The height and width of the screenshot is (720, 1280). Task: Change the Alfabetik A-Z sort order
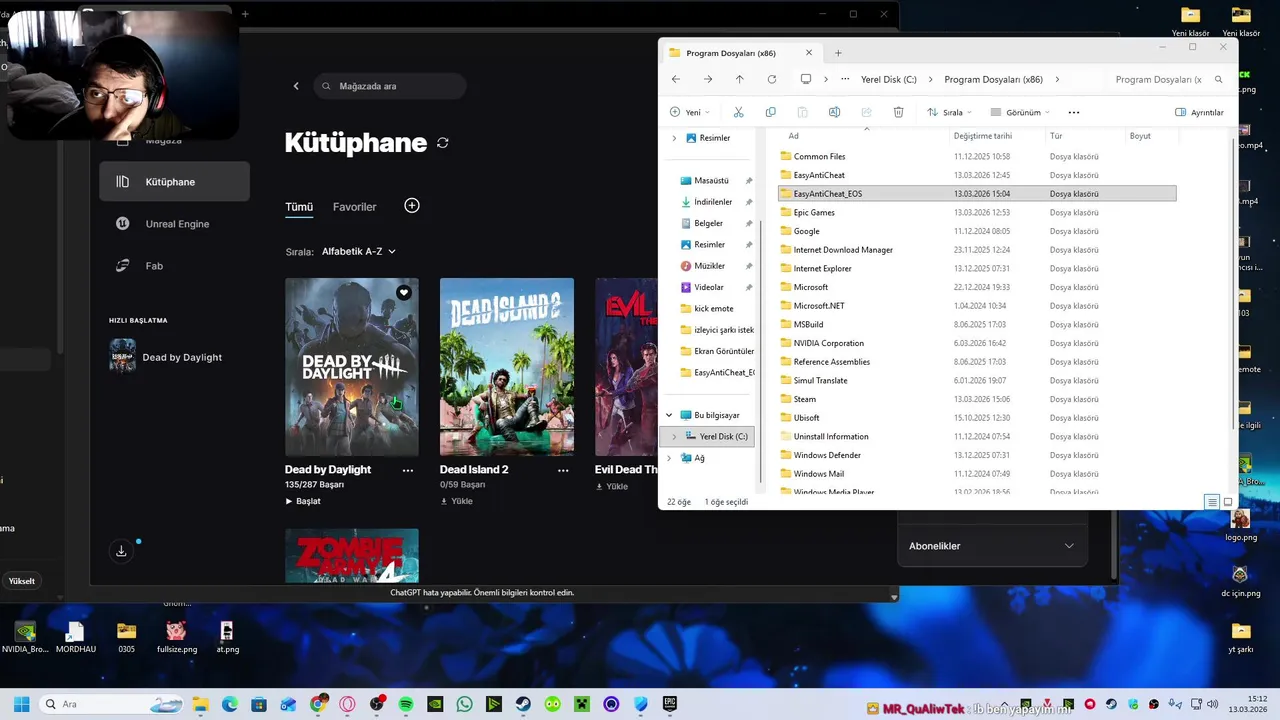coord(359,252)
